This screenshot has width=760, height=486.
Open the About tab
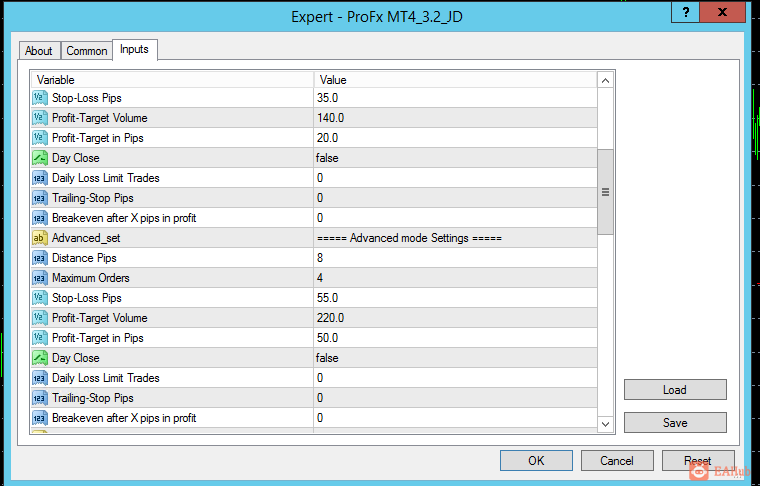point(39,51)
